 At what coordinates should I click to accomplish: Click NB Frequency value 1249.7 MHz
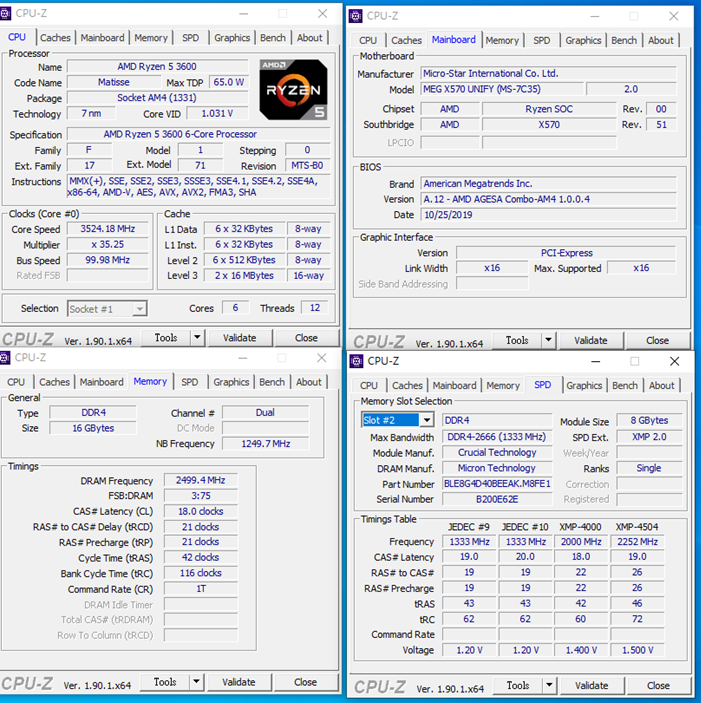click(266, 444)
